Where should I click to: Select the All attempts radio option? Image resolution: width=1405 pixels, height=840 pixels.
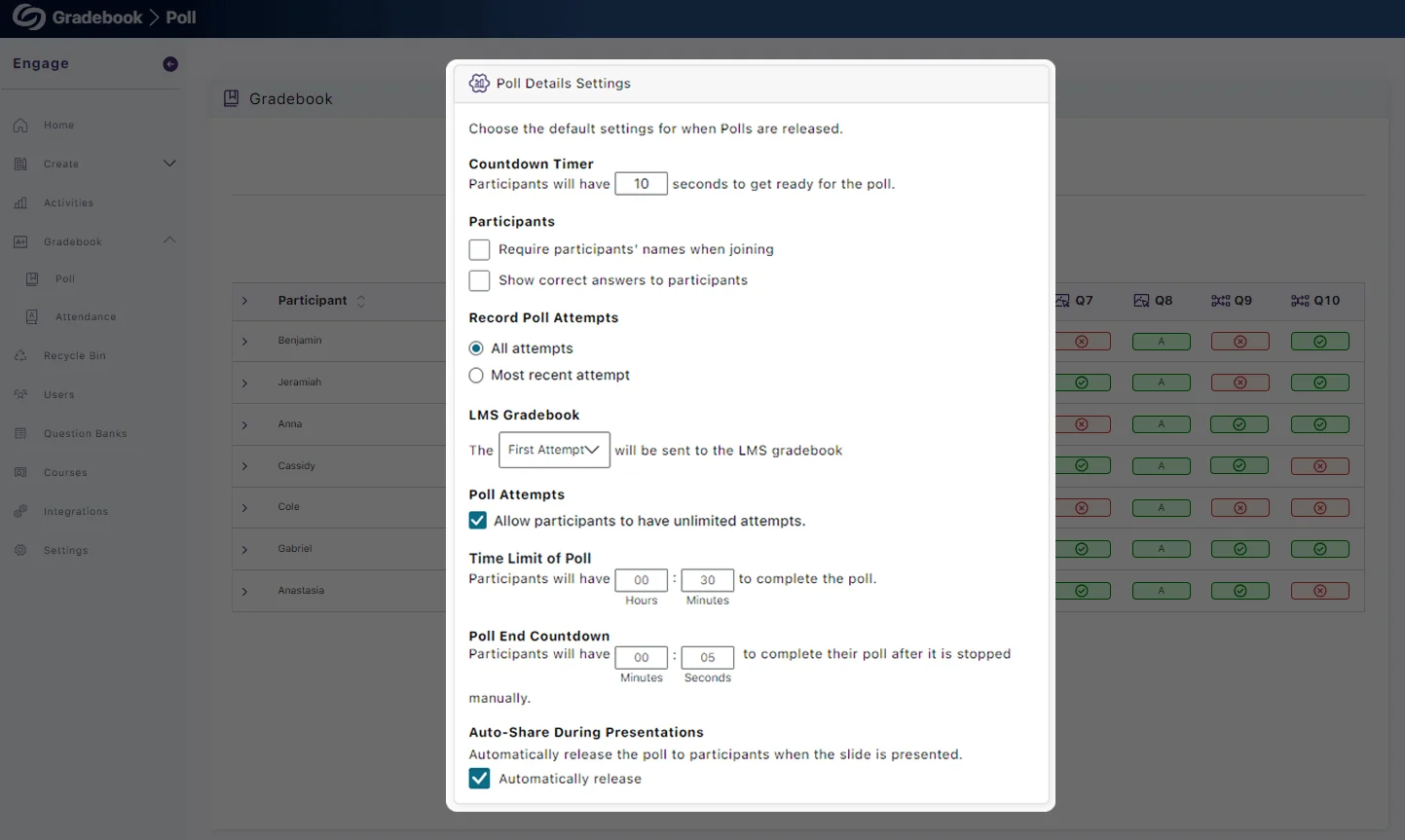tap(476, 348)
